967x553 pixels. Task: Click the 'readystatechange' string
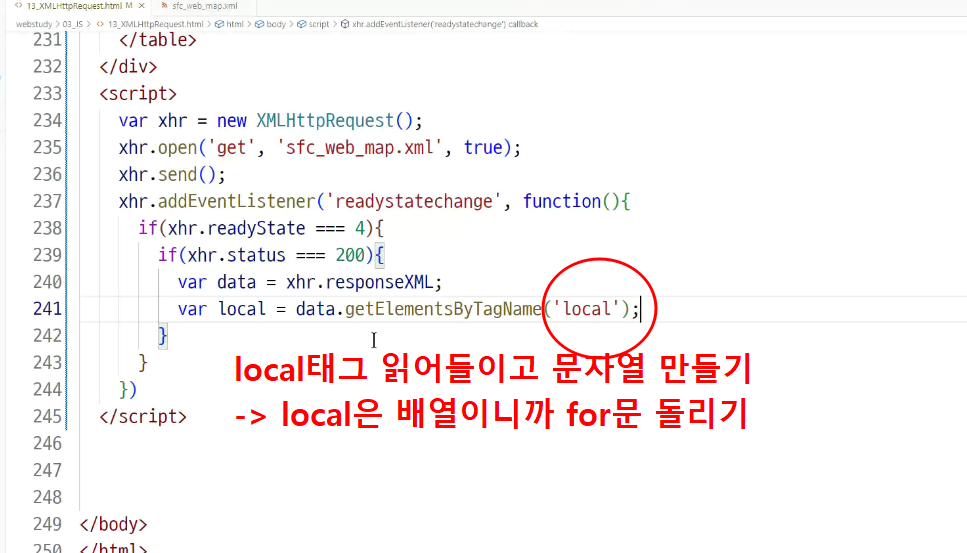pos(413,202)
